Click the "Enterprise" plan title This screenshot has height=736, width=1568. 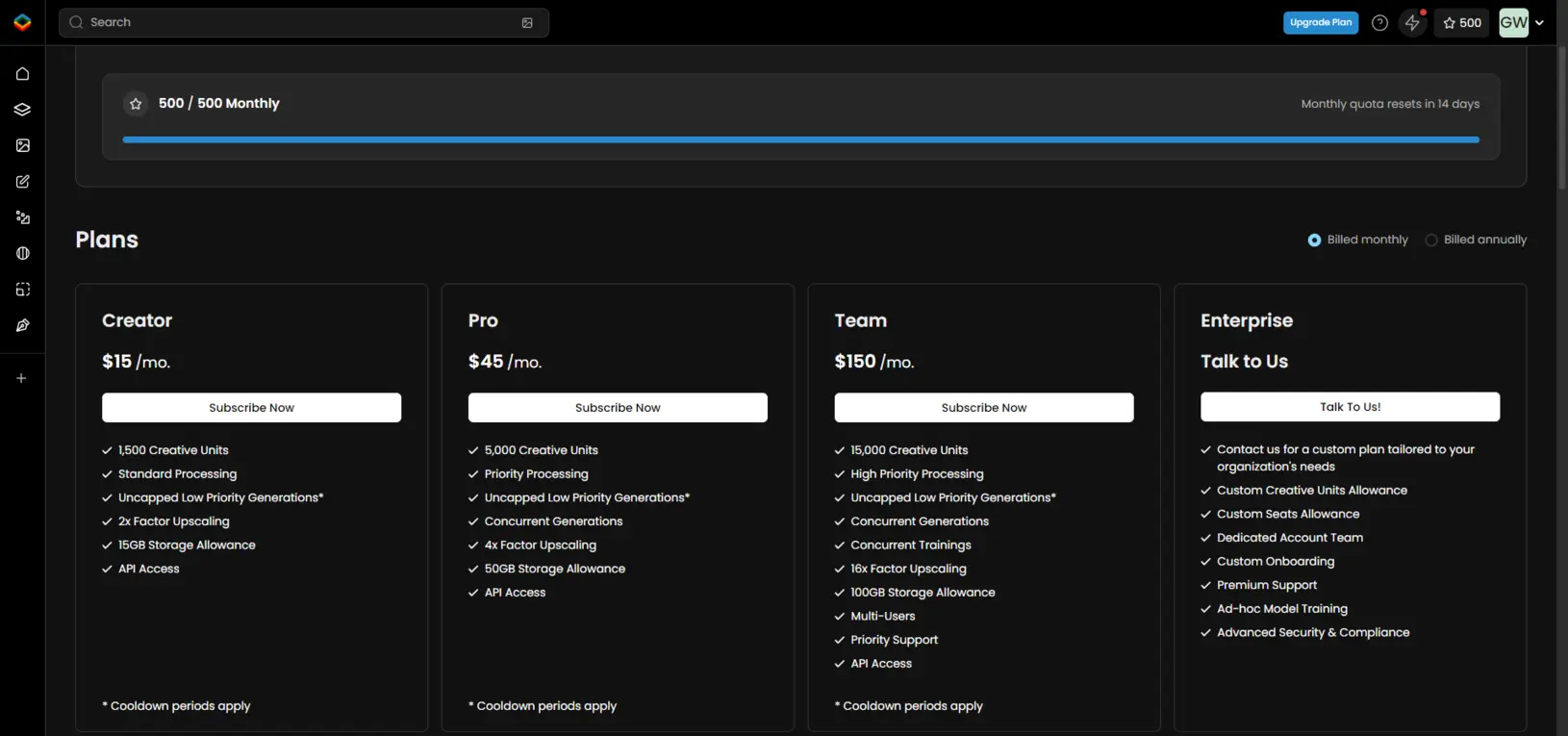[1247, 320]
